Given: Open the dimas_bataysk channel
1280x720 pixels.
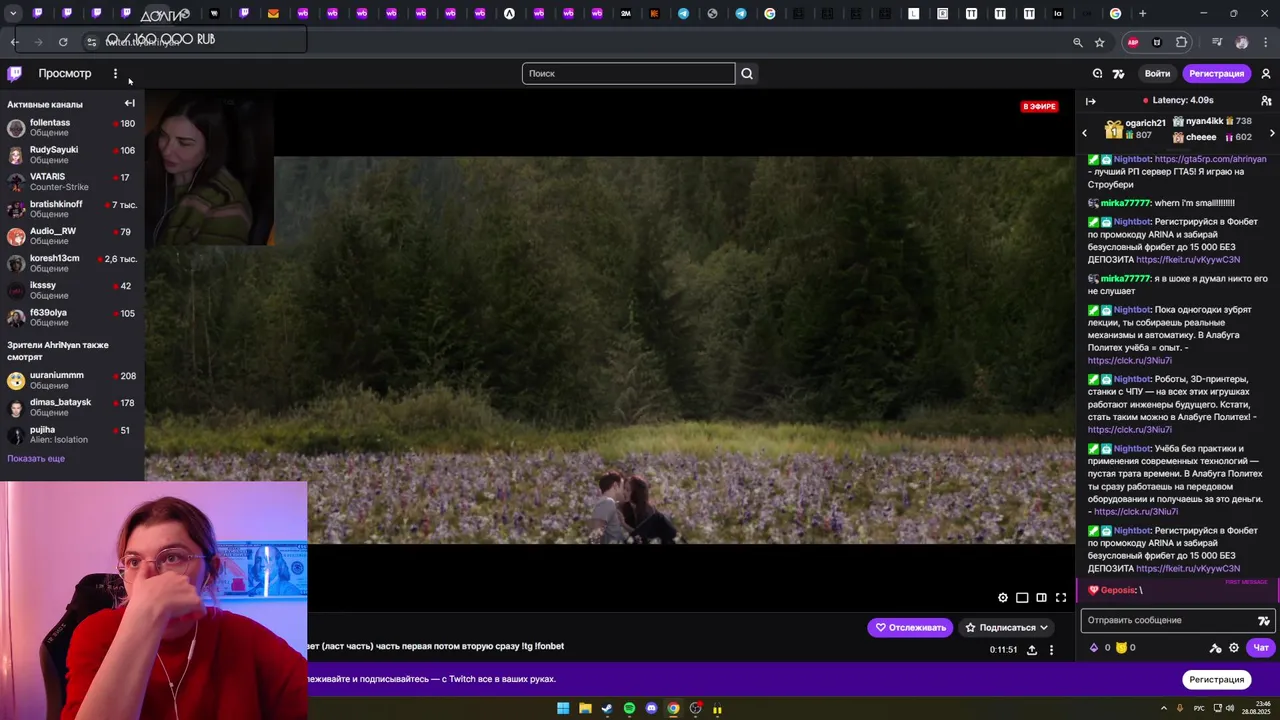Looking at the screenshot, I should pos(72,407).
